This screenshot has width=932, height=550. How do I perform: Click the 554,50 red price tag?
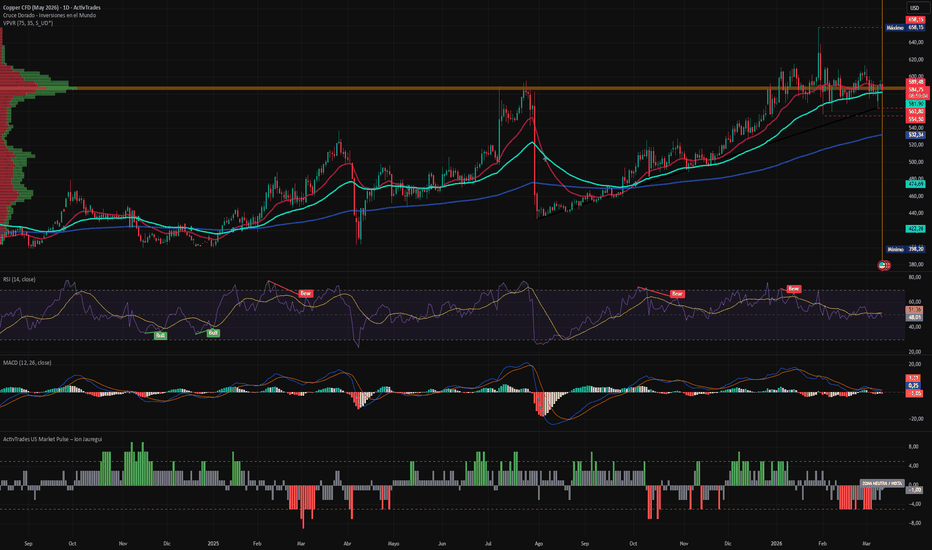coord(915,119)
